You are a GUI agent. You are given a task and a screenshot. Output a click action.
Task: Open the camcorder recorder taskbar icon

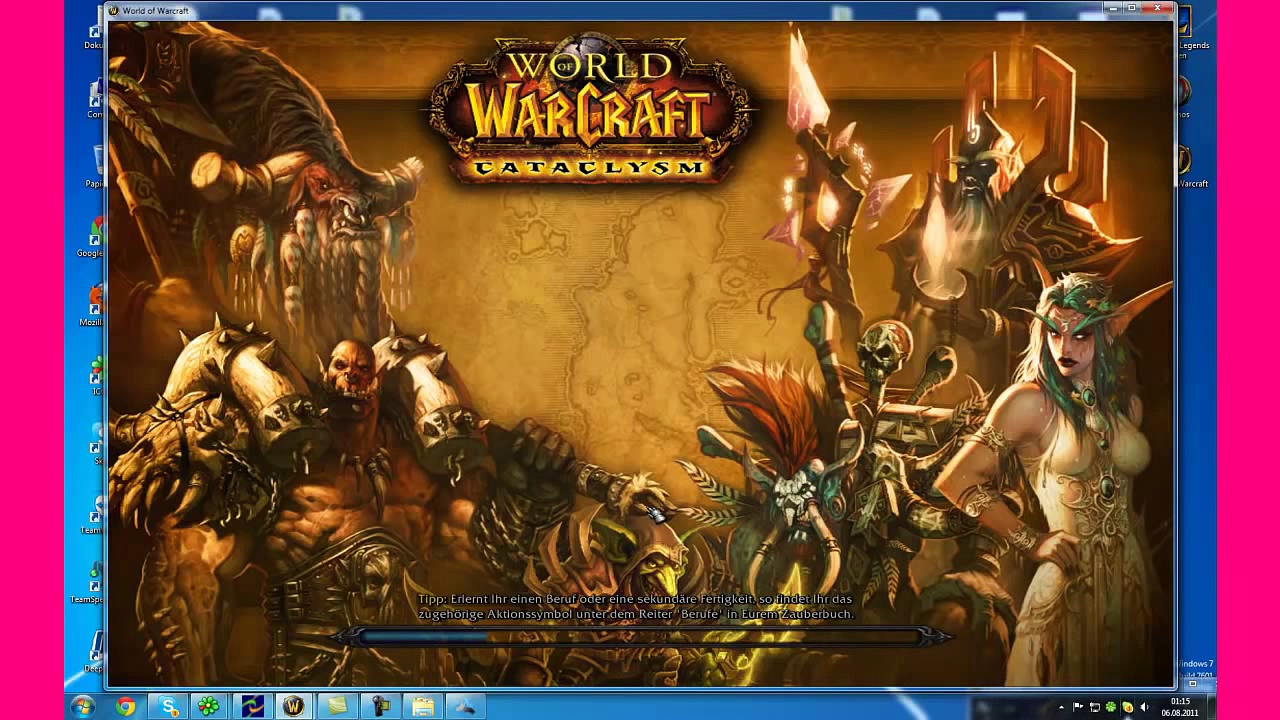[381, 706]
